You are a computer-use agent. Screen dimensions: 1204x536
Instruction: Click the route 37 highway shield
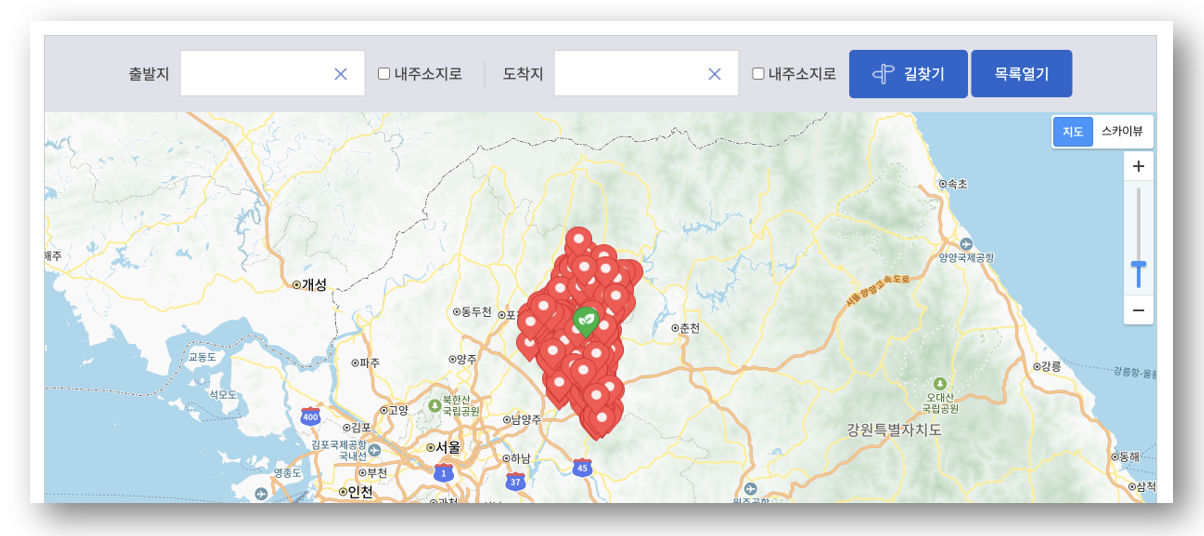click(515, 482)
